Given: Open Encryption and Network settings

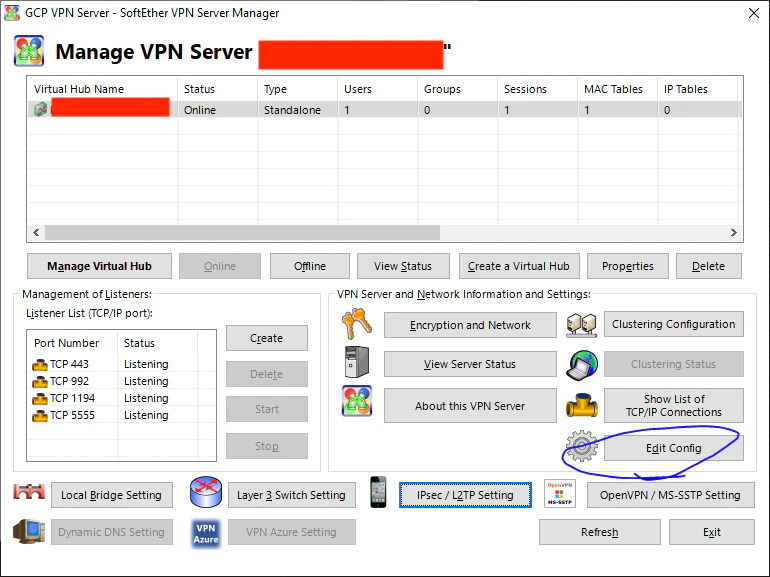Looking at the screenshot, I should point(470,325).
